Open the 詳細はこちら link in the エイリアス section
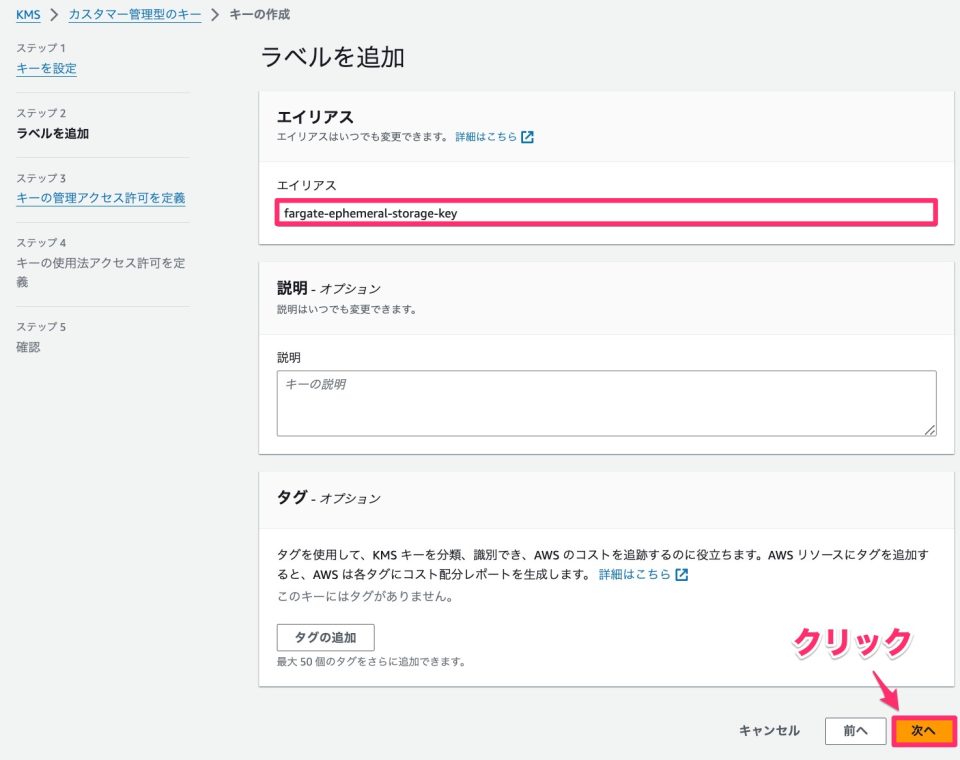 point(488,135)
